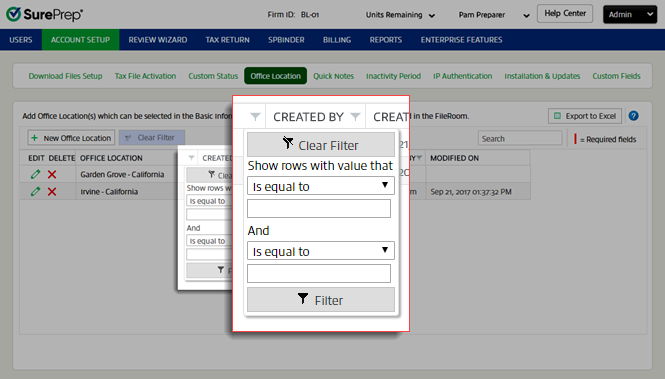Click the SurePrep logo
This screenshot has width=665, height=379.
(x=45, y=14)
